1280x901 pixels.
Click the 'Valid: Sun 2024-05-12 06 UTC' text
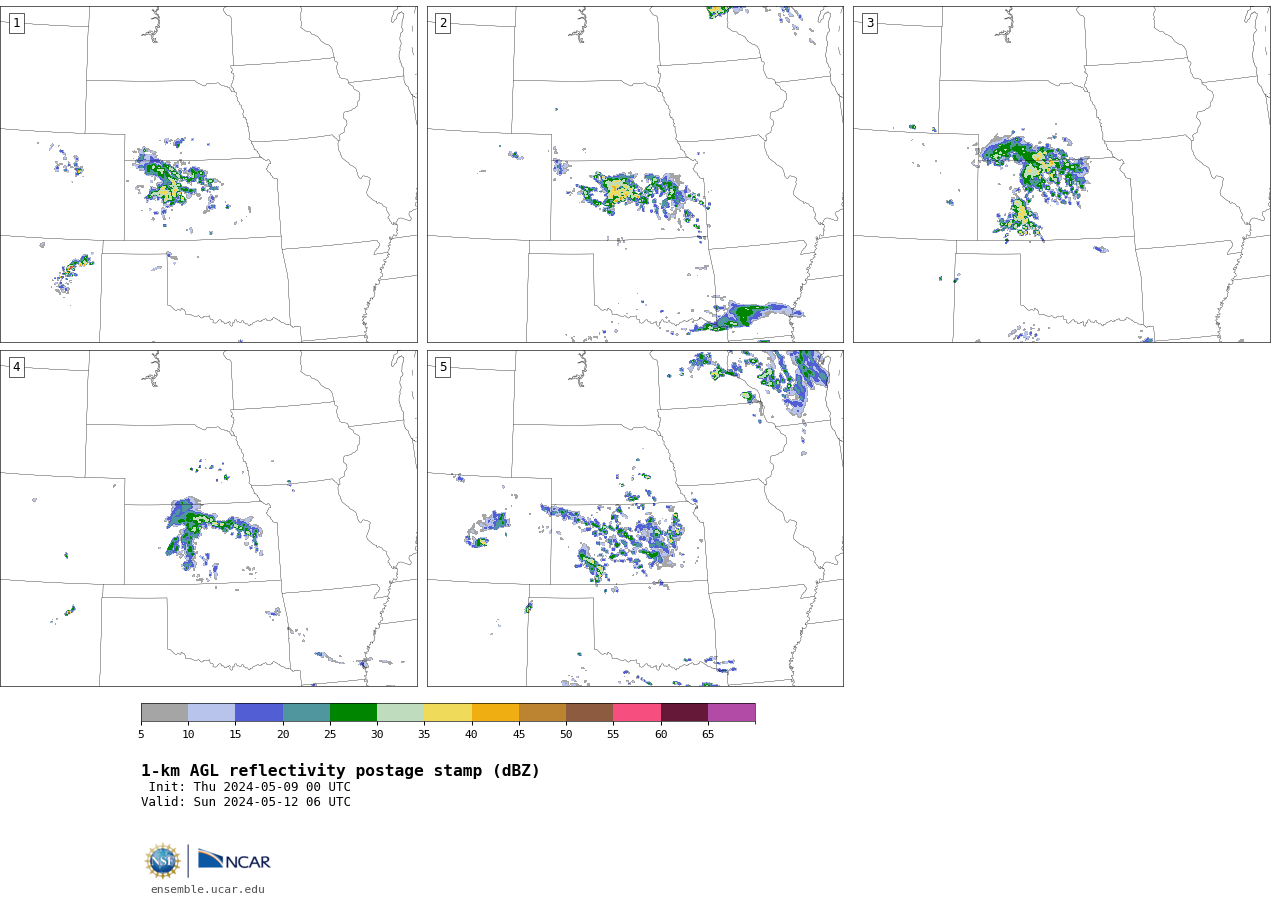246,802
